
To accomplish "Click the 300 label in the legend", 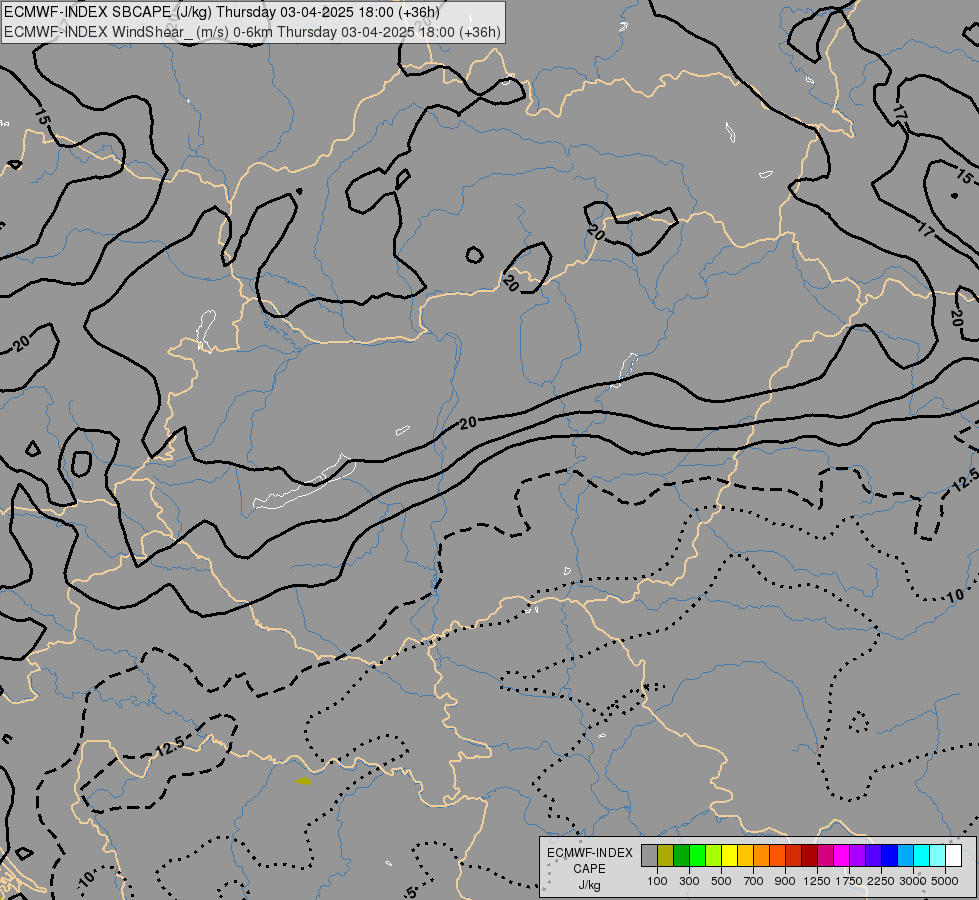I will coord(689,881).
